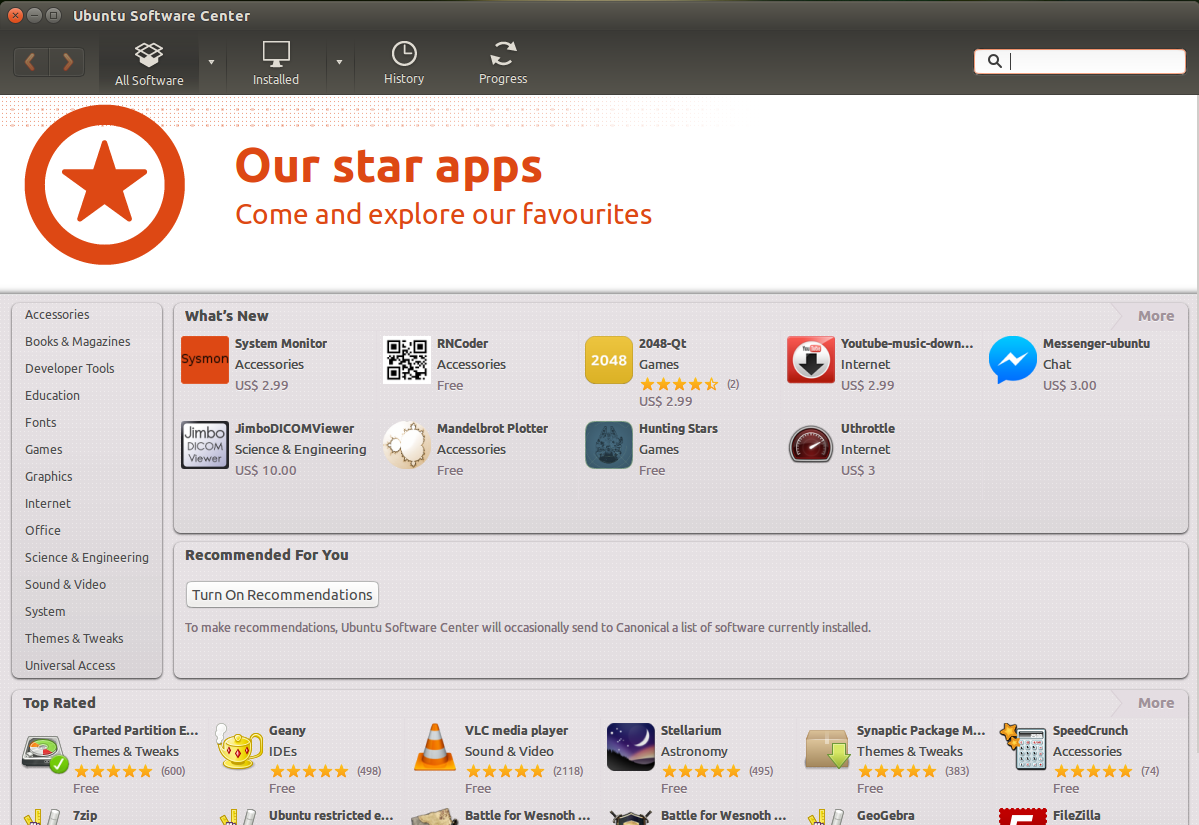1199x825 pixels.
Task: Click the GeoGebra app title
Action: [x=885, y=815]
